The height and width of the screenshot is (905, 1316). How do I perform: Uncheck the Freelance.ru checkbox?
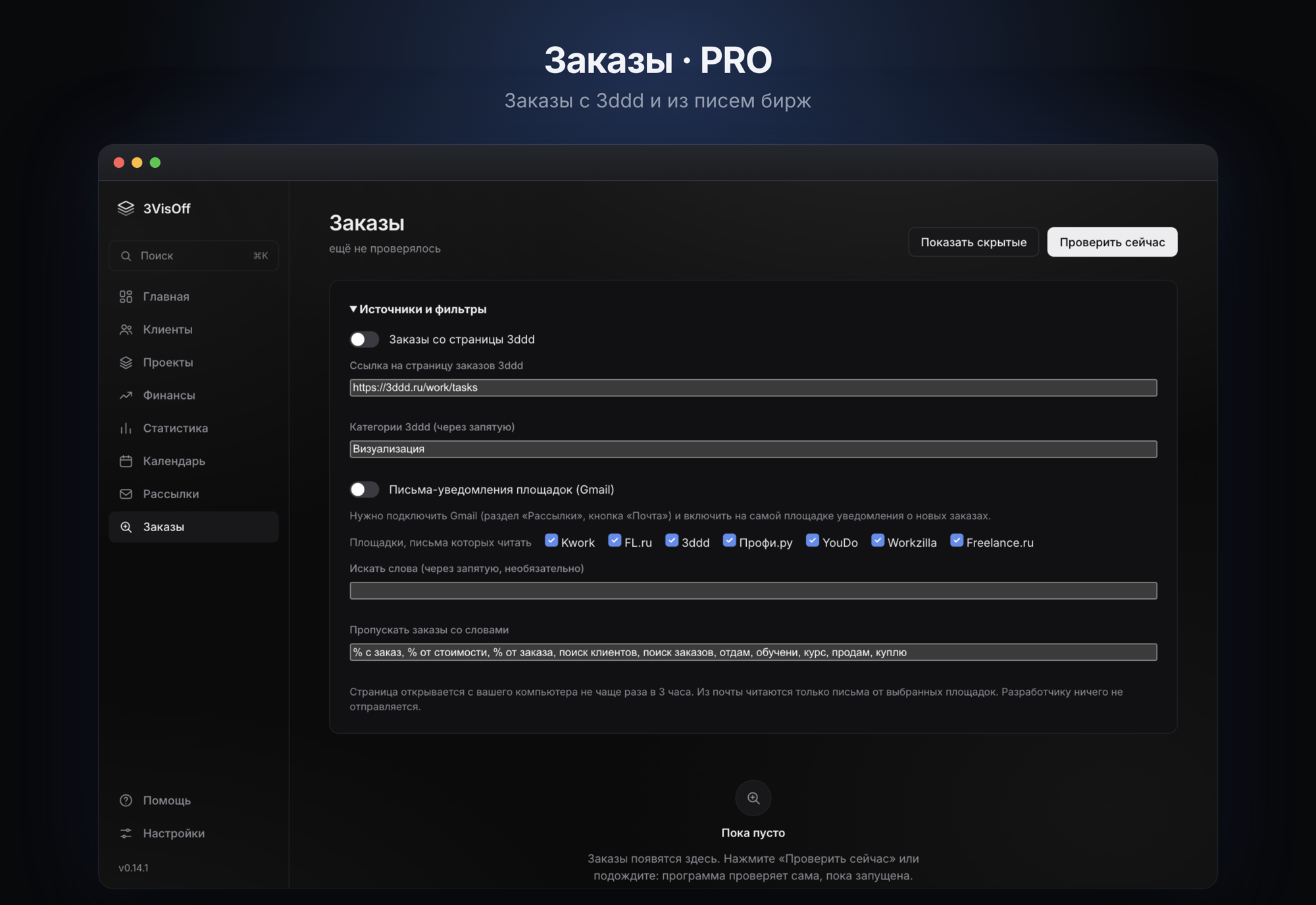pyautogui.click(x=957, y=540)
